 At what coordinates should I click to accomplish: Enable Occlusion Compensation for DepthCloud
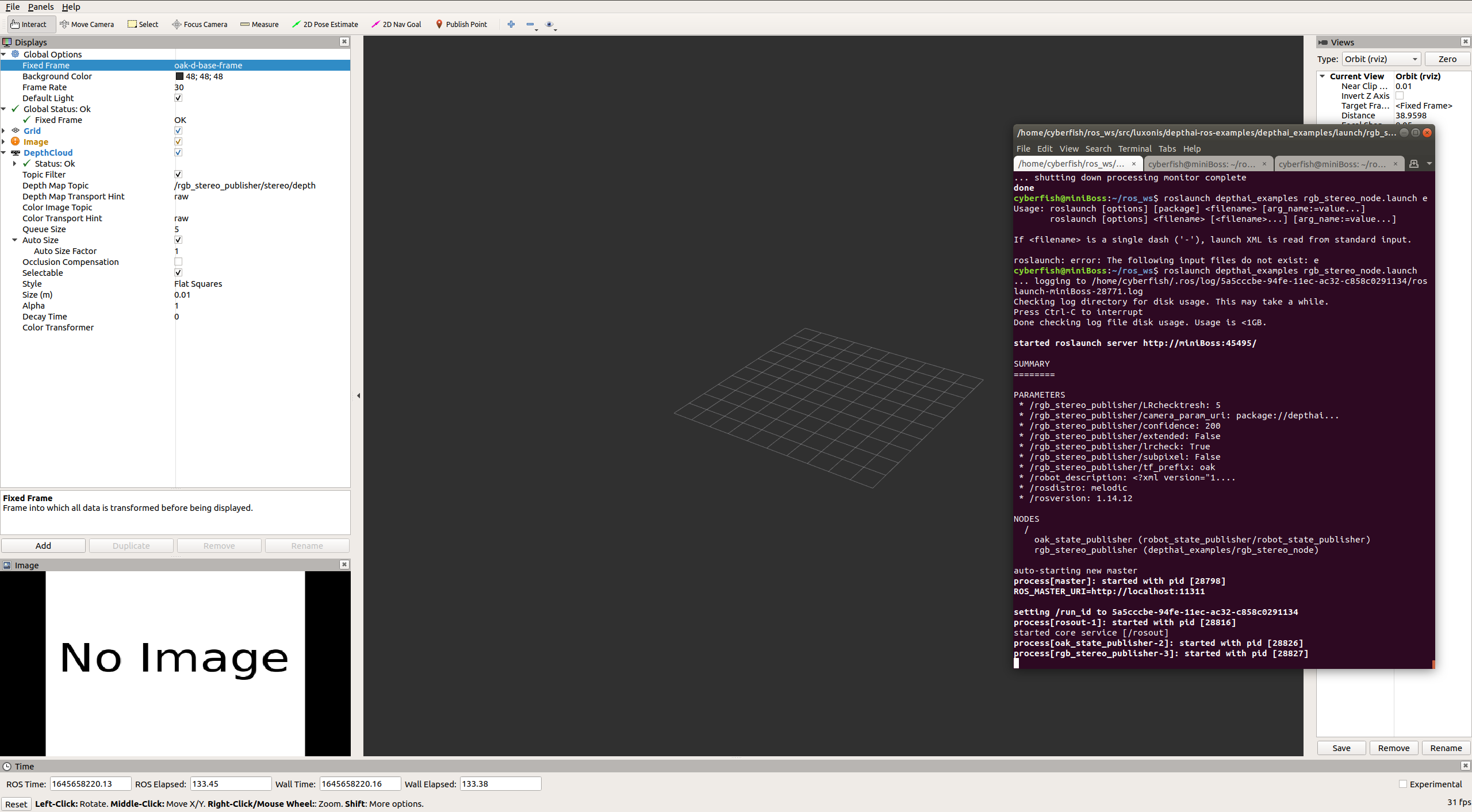coord(178,261)
